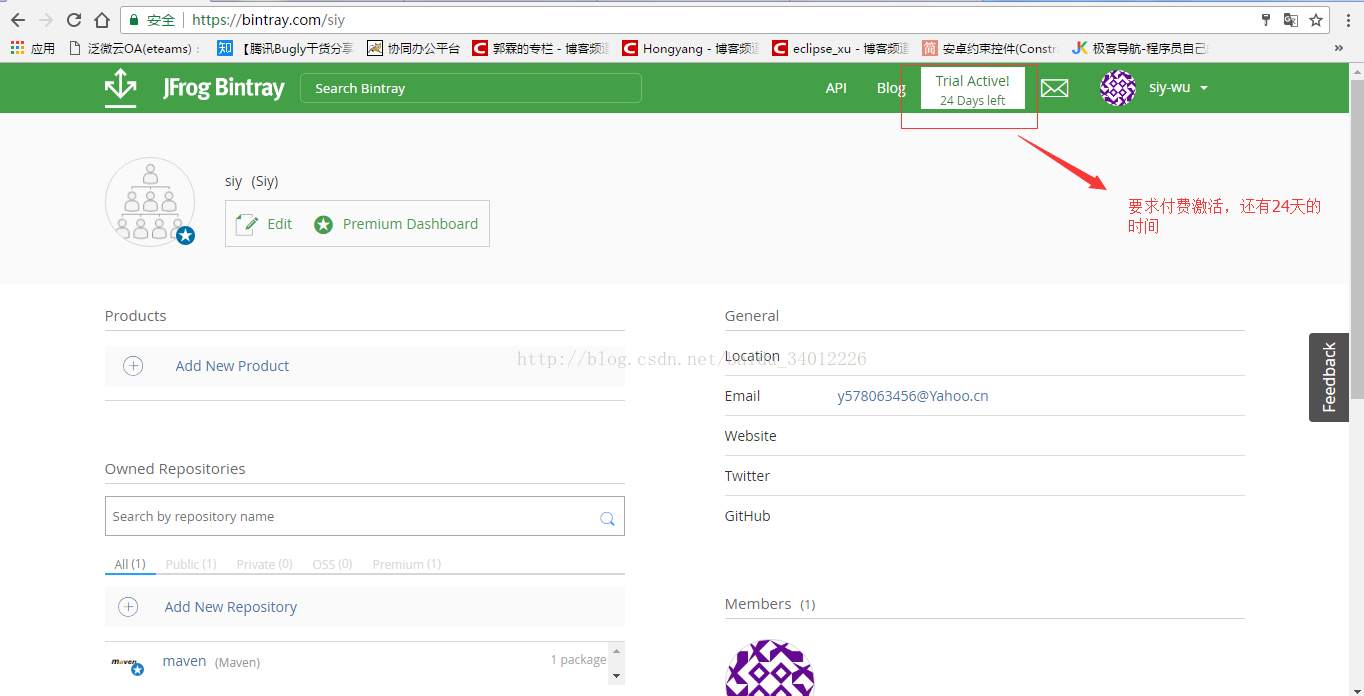Click the member avatar thumbnail
This screenshot has height=696, width=1364.
[769, 667]
